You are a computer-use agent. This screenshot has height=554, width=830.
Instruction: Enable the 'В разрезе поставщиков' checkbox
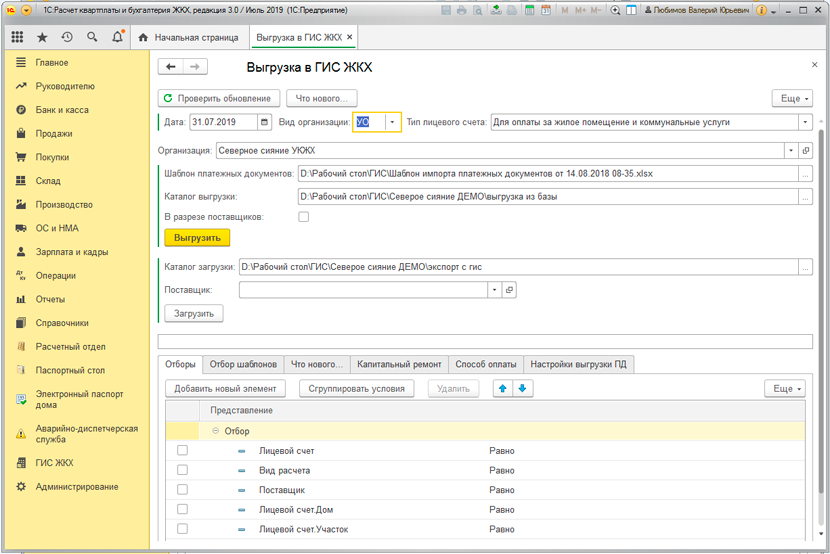[x=304, y=216]
